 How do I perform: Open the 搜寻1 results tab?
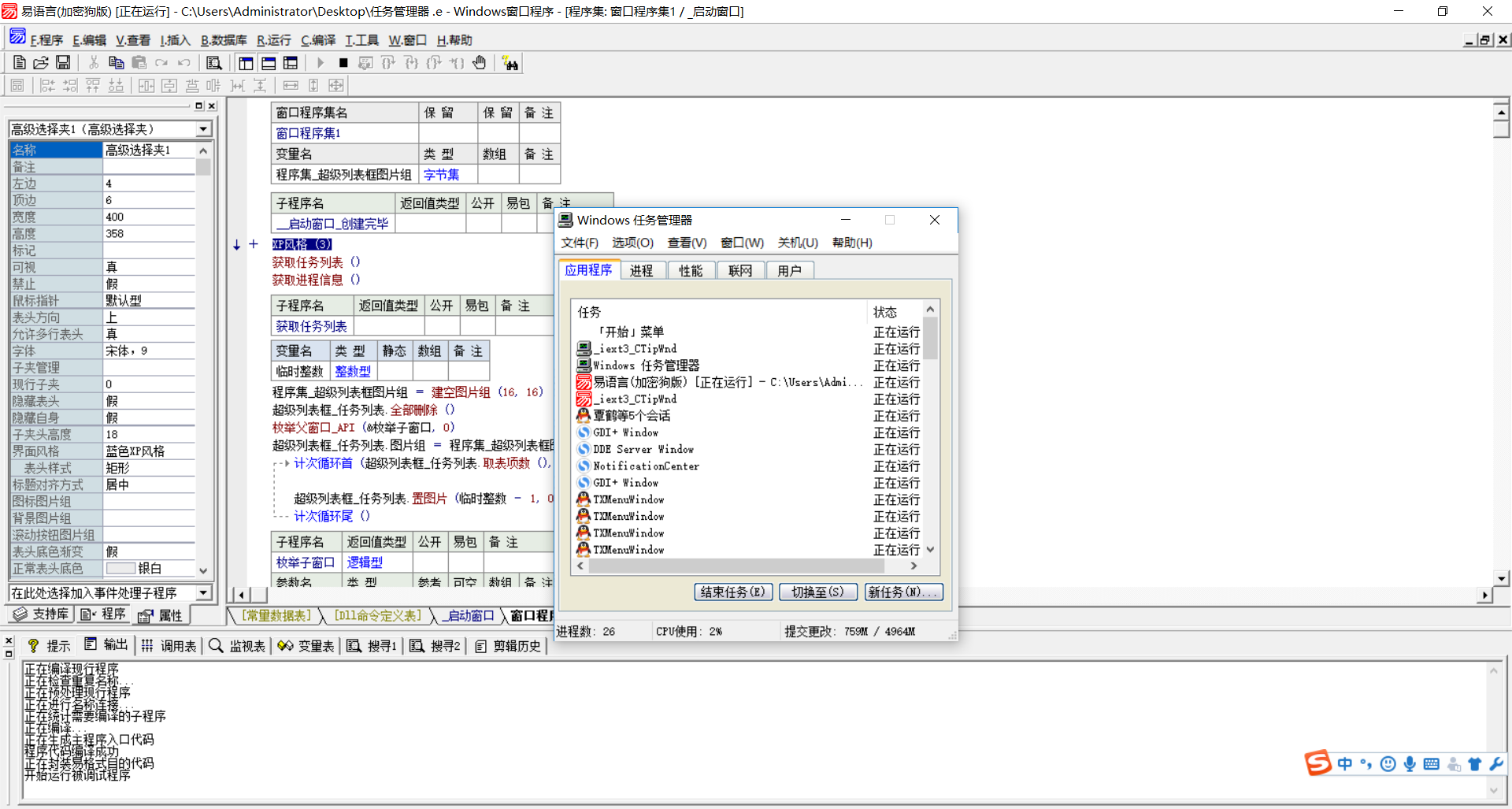pyautogui.click(x=372, y=646)
